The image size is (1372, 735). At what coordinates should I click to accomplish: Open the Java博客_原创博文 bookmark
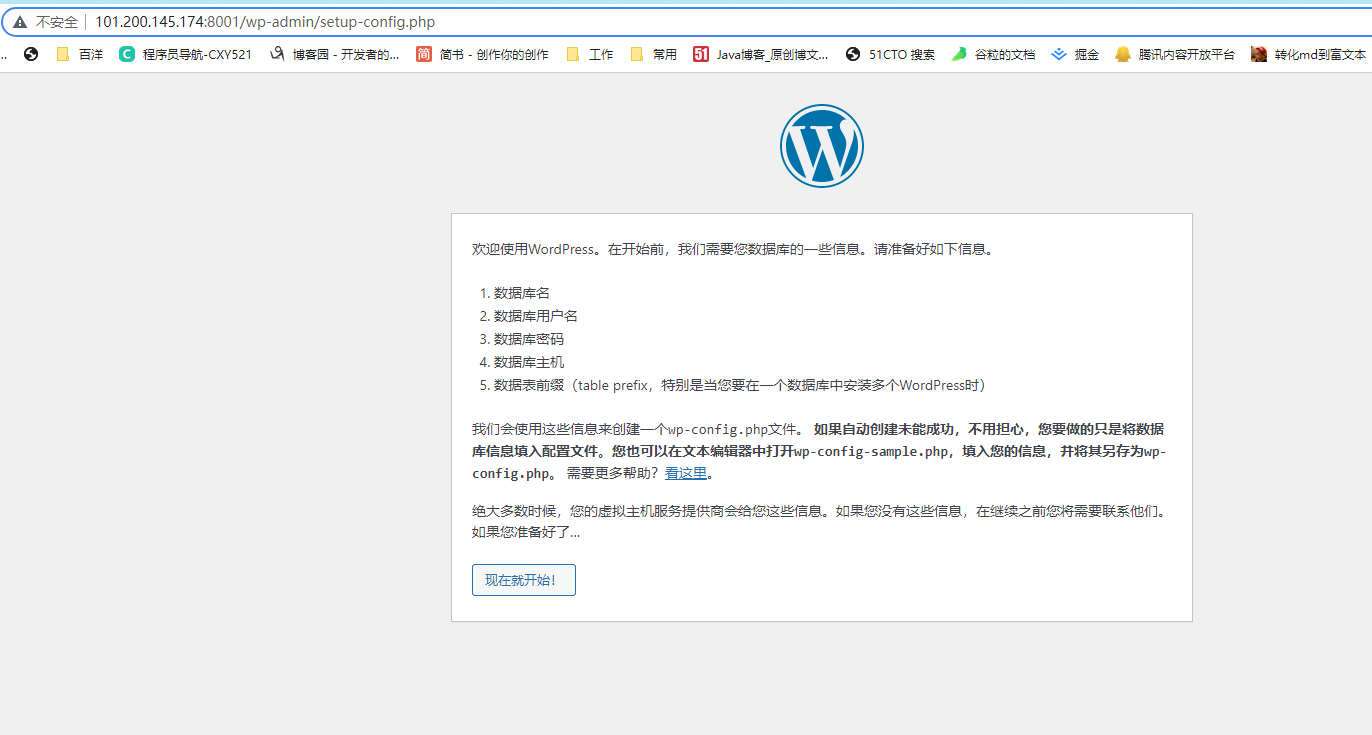coord(761,55)
